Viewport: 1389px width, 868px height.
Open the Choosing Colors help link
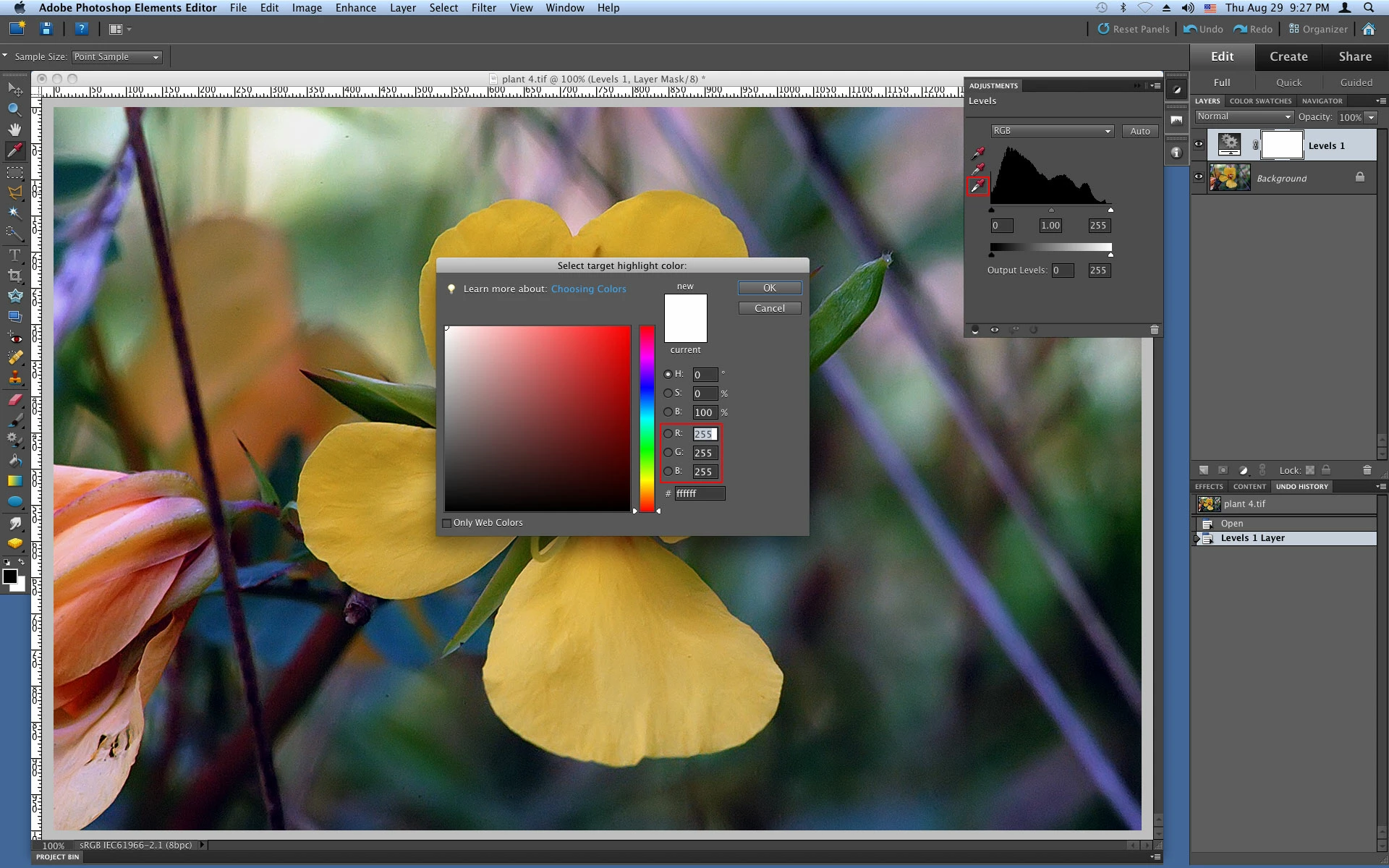[x=588, y=289]
